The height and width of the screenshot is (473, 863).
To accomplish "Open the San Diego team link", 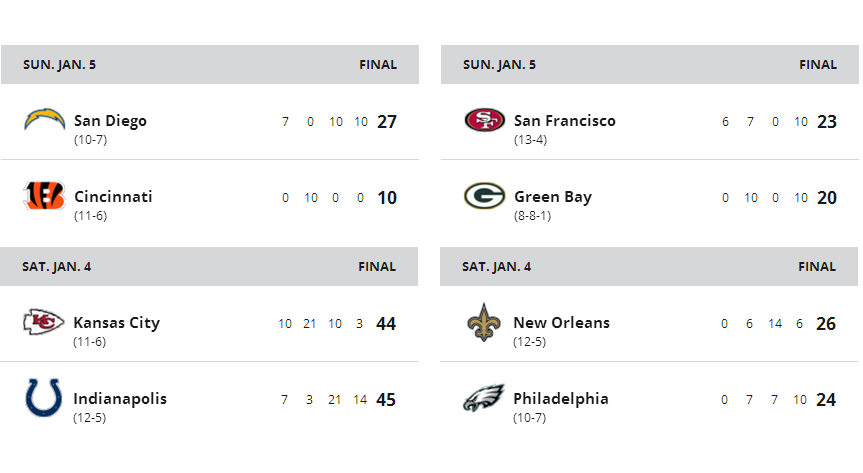I will (x=110, y=121).
